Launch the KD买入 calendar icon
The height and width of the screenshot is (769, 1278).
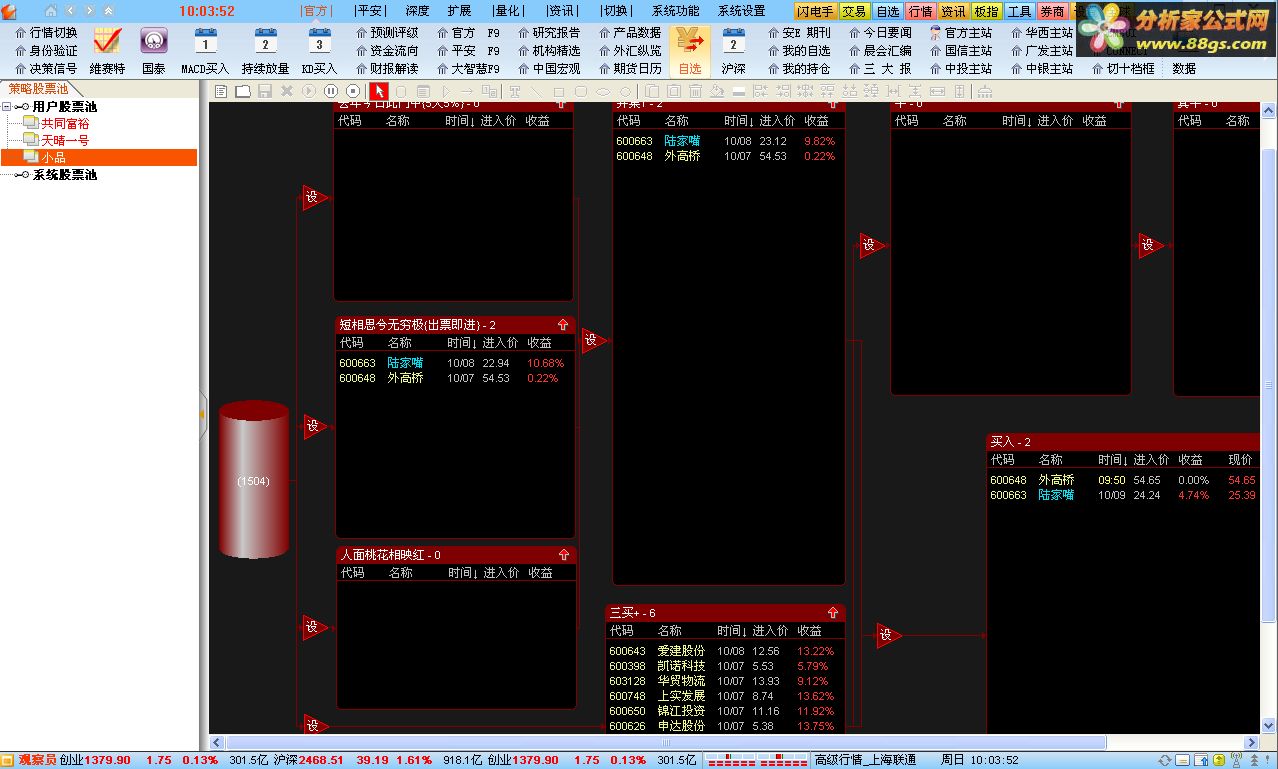[x=319, y=41]
